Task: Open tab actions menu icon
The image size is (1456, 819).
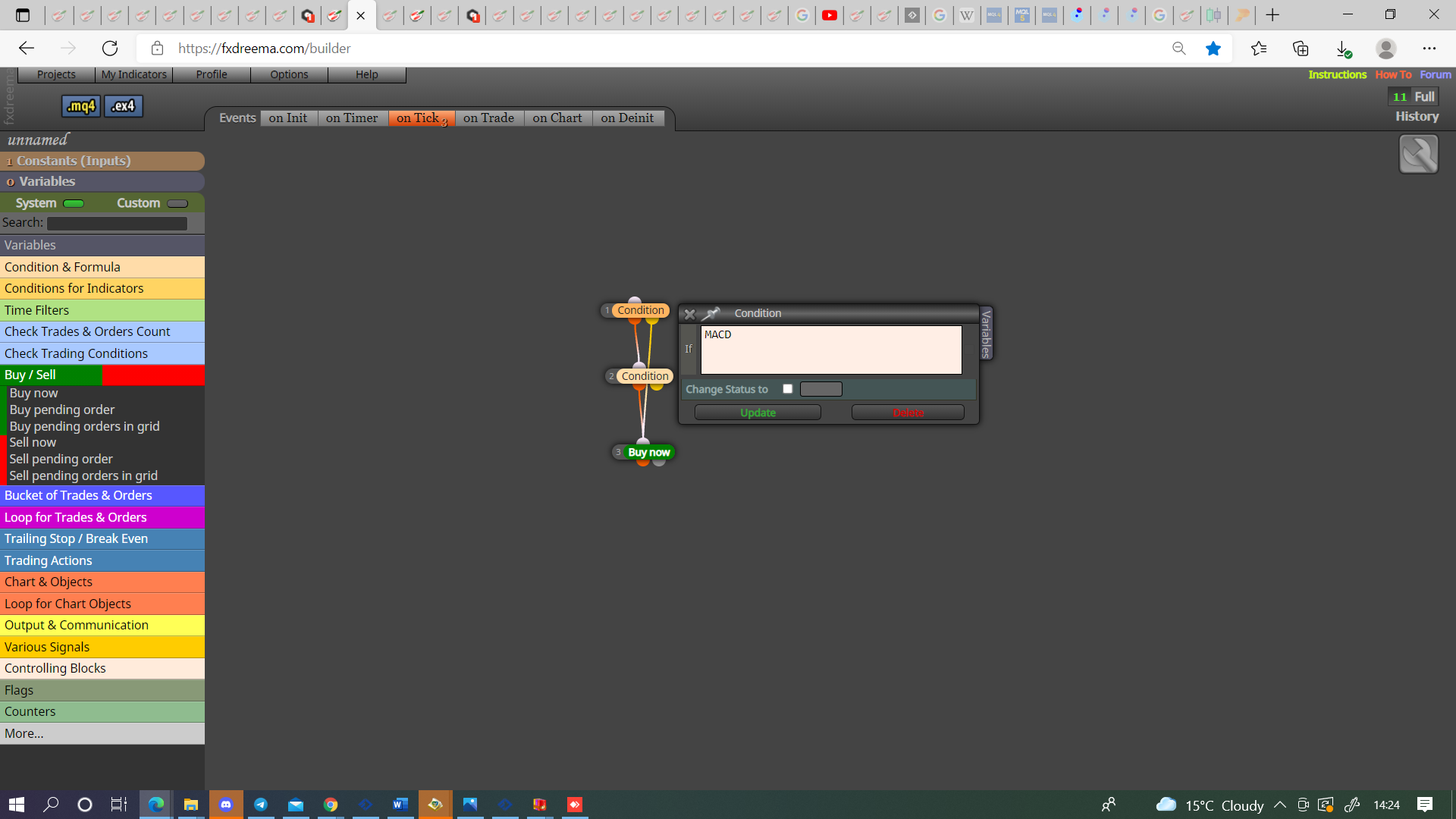Action: 23,15
